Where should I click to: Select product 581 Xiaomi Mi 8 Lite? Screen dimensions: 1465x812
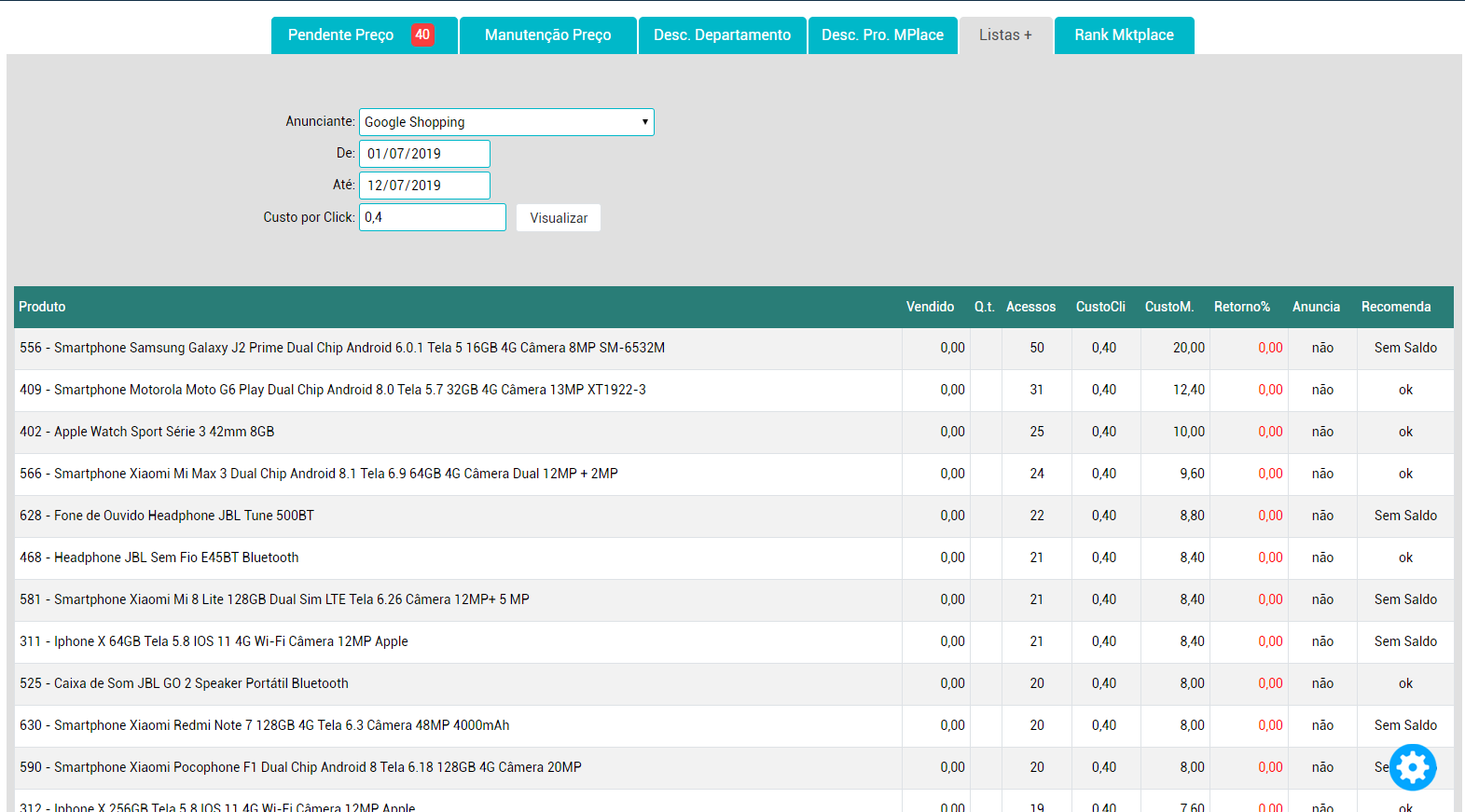734,600
